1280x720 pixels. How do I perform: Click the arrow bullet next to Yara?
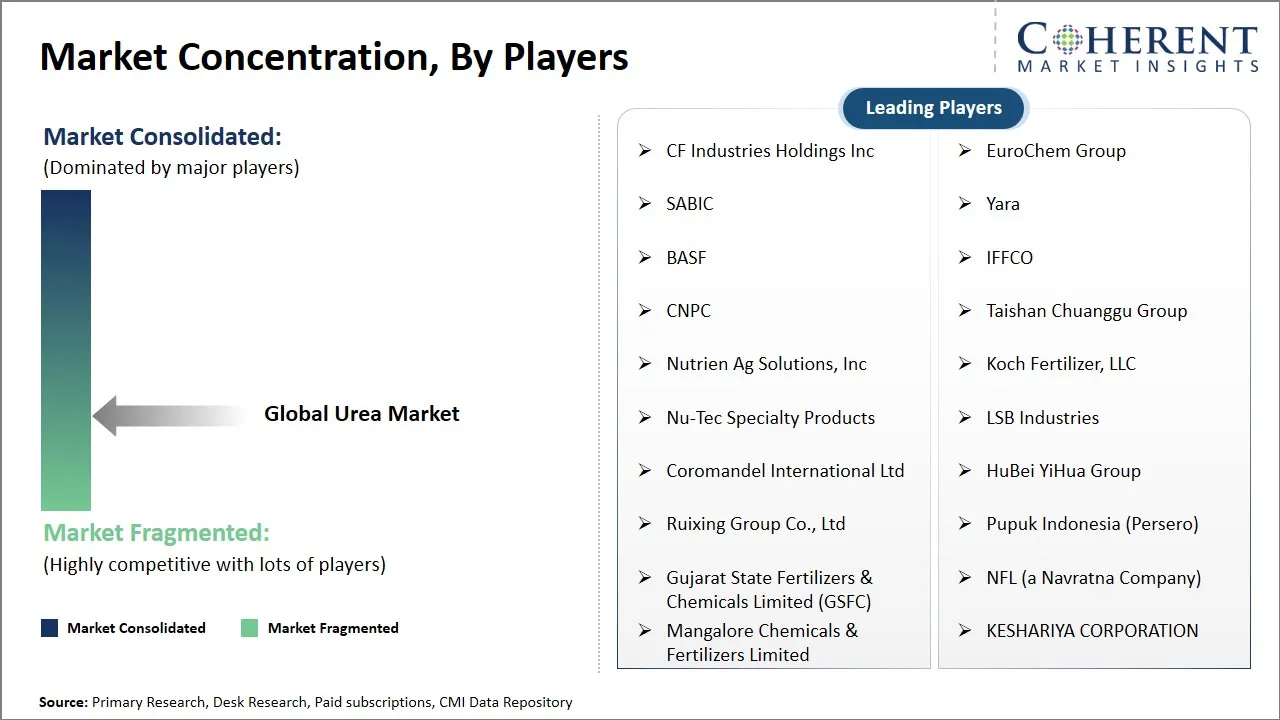(x=965, y=204)
